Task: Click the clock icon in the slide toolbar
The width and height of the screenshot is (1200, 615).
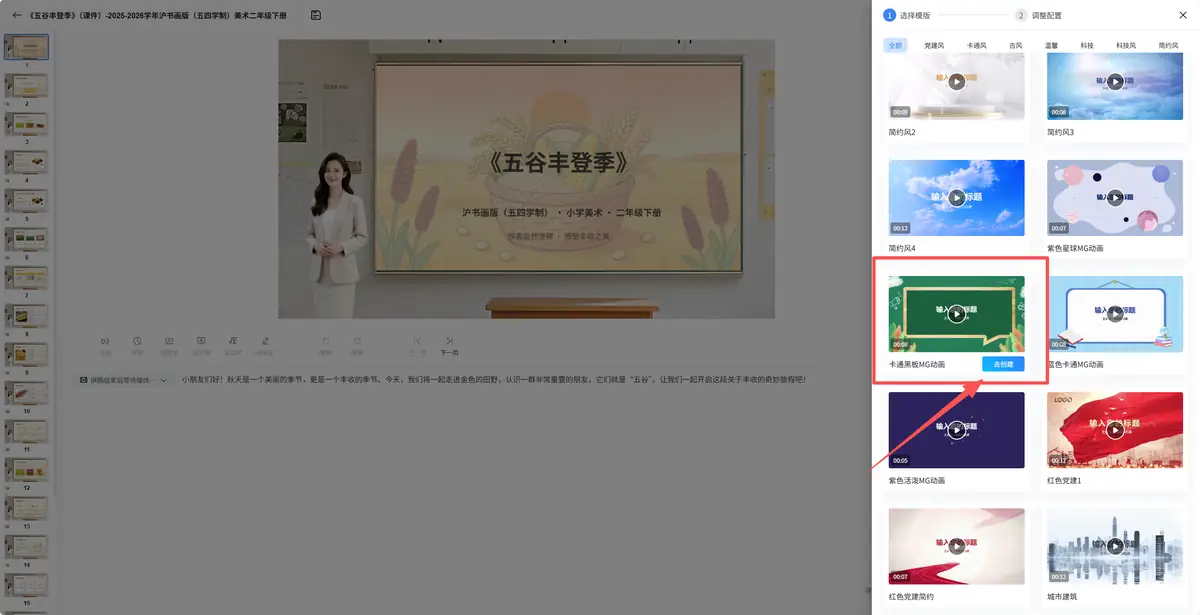Action: tap(137, 341)
